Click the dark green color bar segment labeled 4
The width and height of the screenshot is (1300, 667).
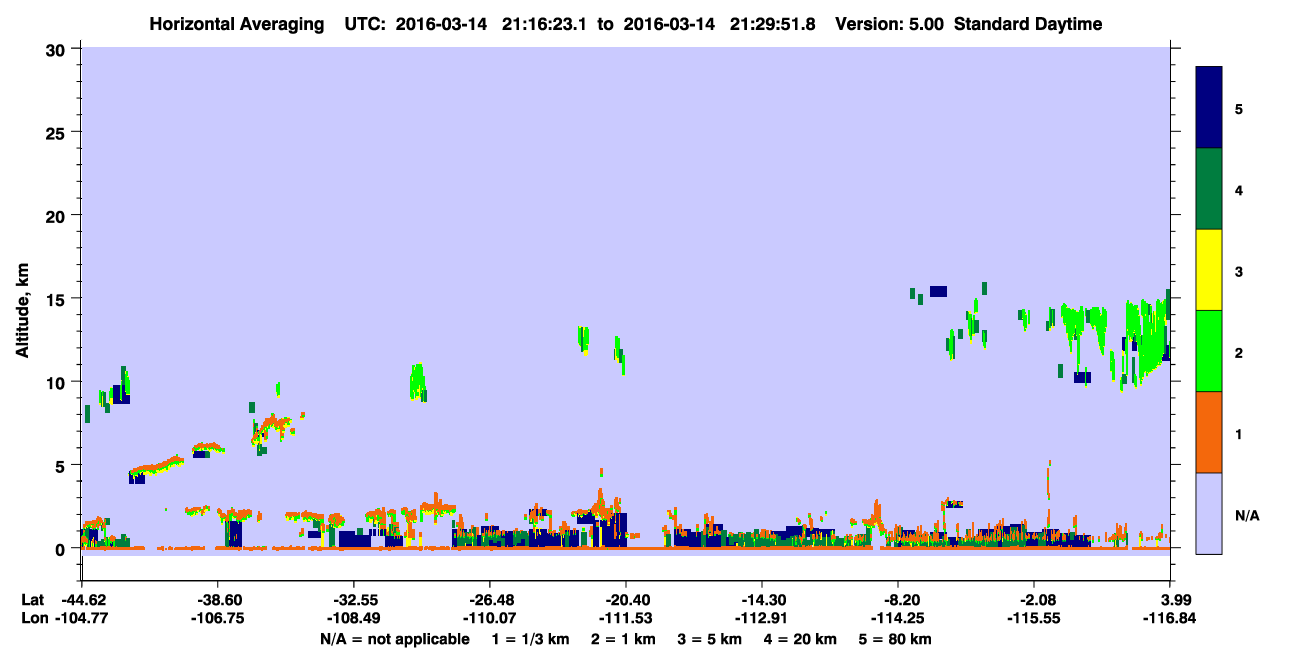click(1209, 189)
